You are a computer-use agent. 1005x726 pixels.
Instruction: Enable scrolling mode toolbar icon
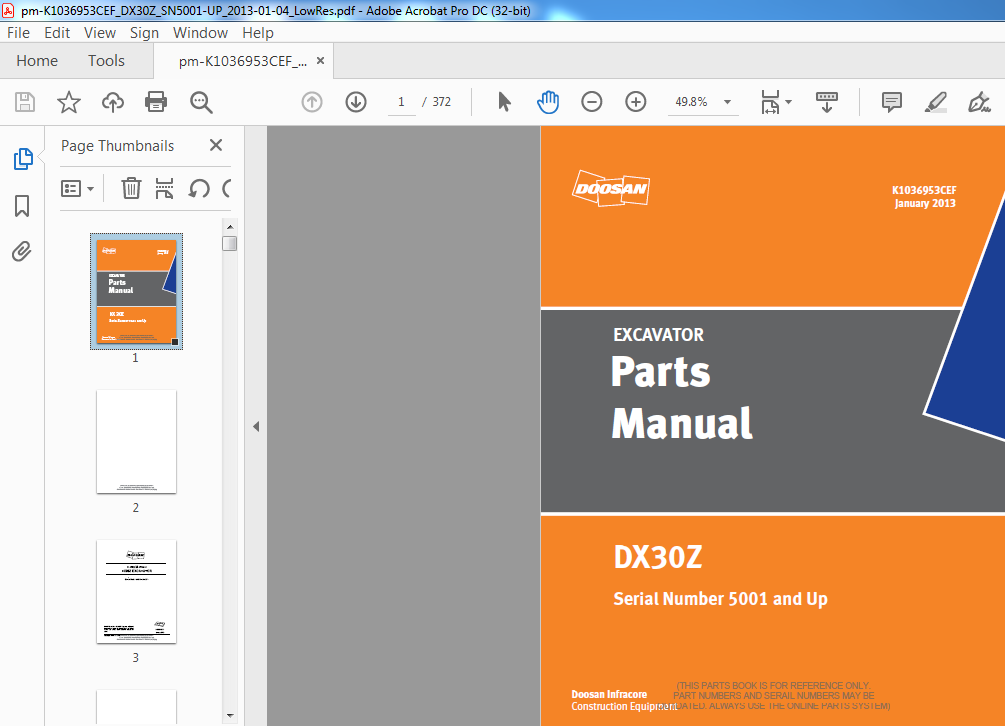click(827, 102)
